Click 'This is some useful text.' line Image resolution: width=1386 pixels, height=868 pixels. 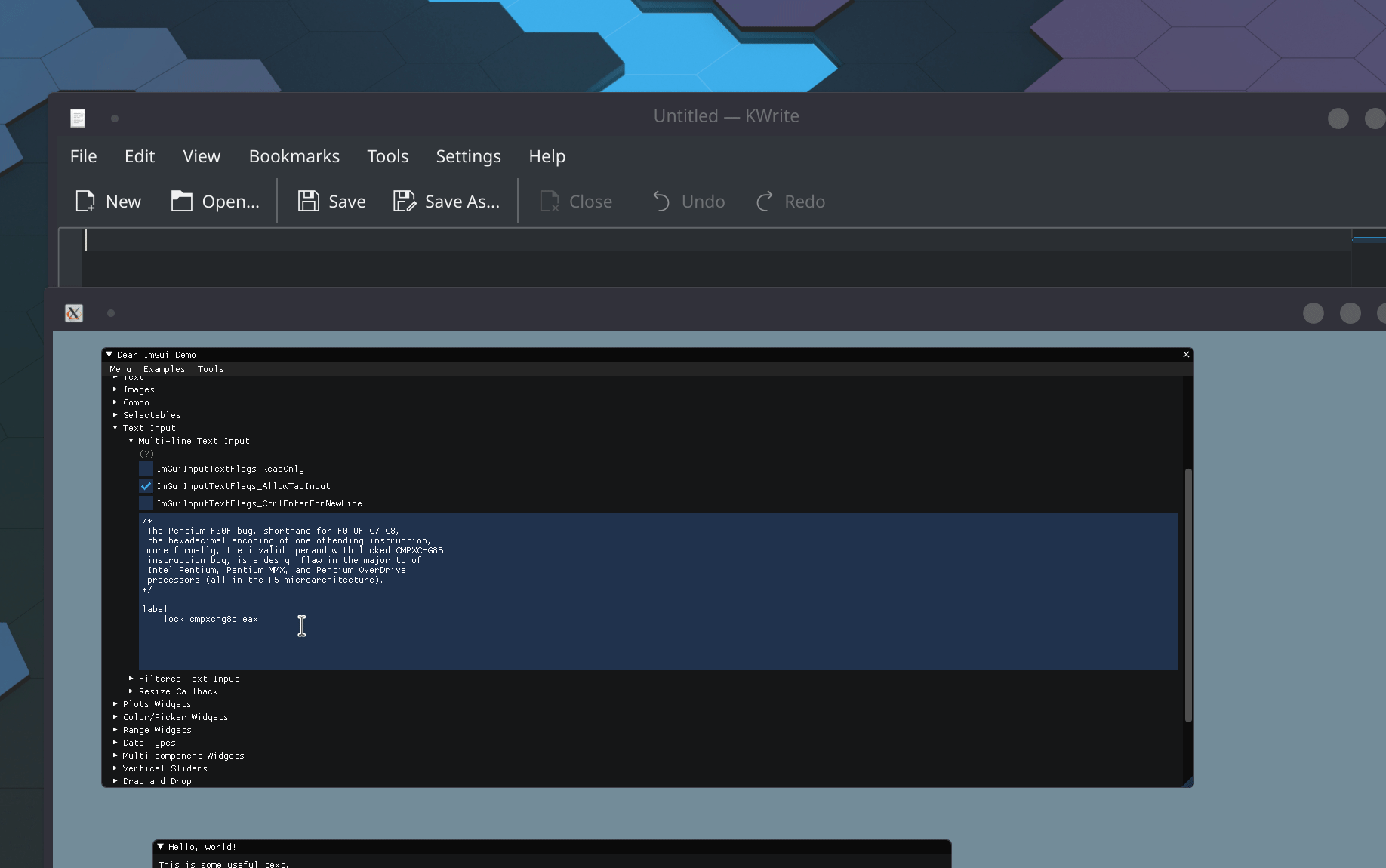[x=223, y=864]
